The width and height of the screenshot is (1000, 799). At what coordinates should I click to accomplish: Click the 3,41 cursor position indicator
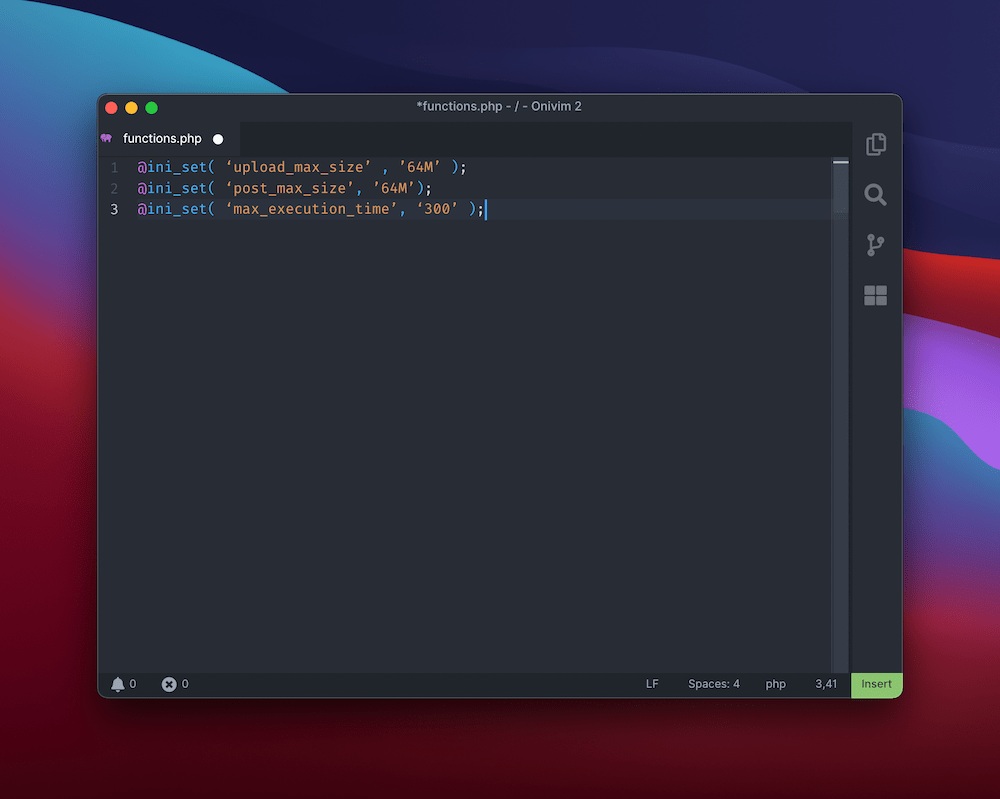point(826,684)
